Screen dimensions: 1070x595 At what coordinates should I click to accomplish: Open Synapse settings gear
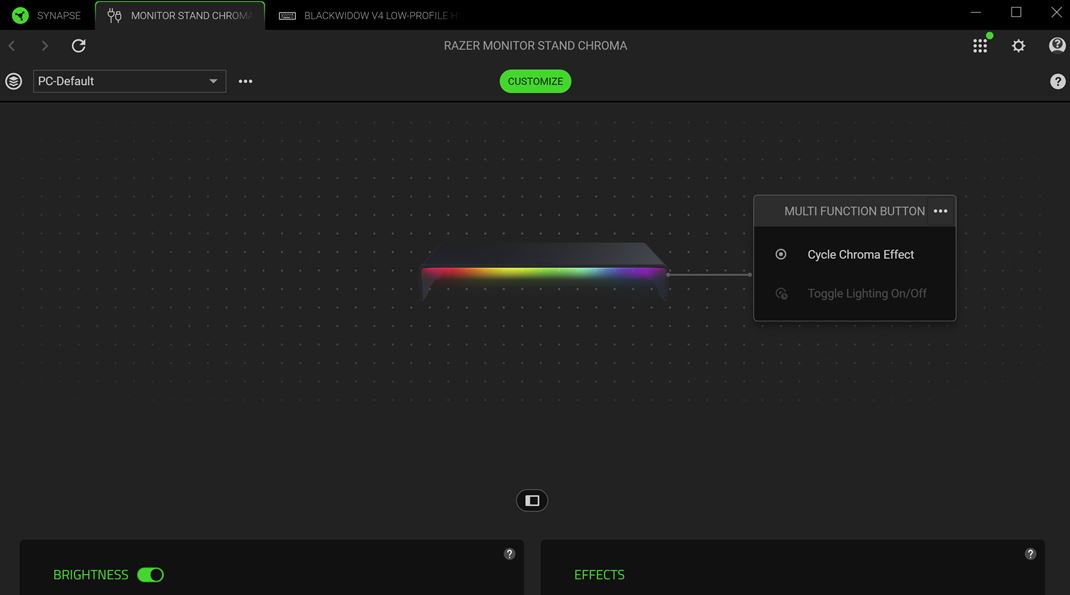[x=1018, y=45]
